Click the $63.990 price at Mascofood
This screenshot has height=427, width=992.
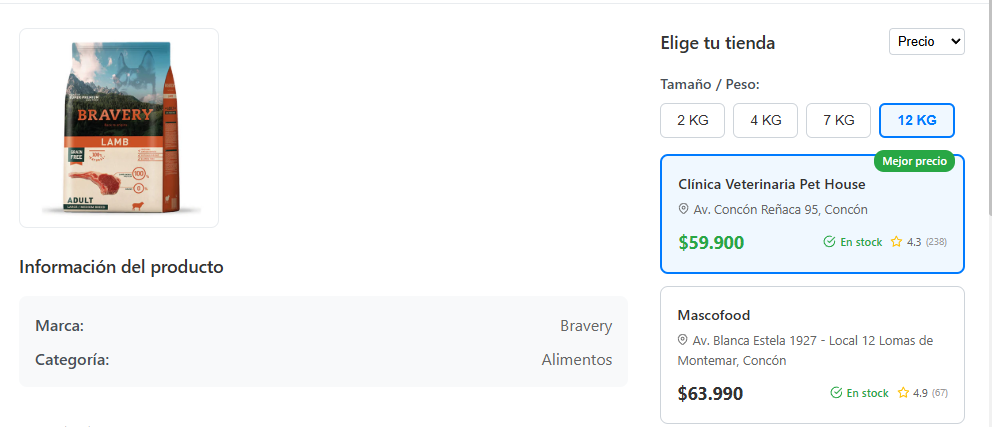click(710, 393)
